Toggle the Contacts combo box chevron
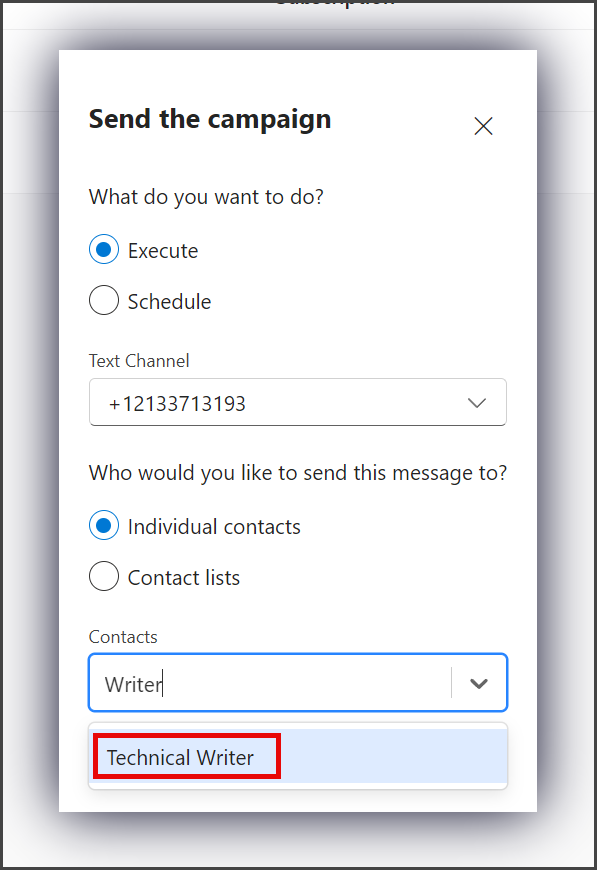 point(479,684)
